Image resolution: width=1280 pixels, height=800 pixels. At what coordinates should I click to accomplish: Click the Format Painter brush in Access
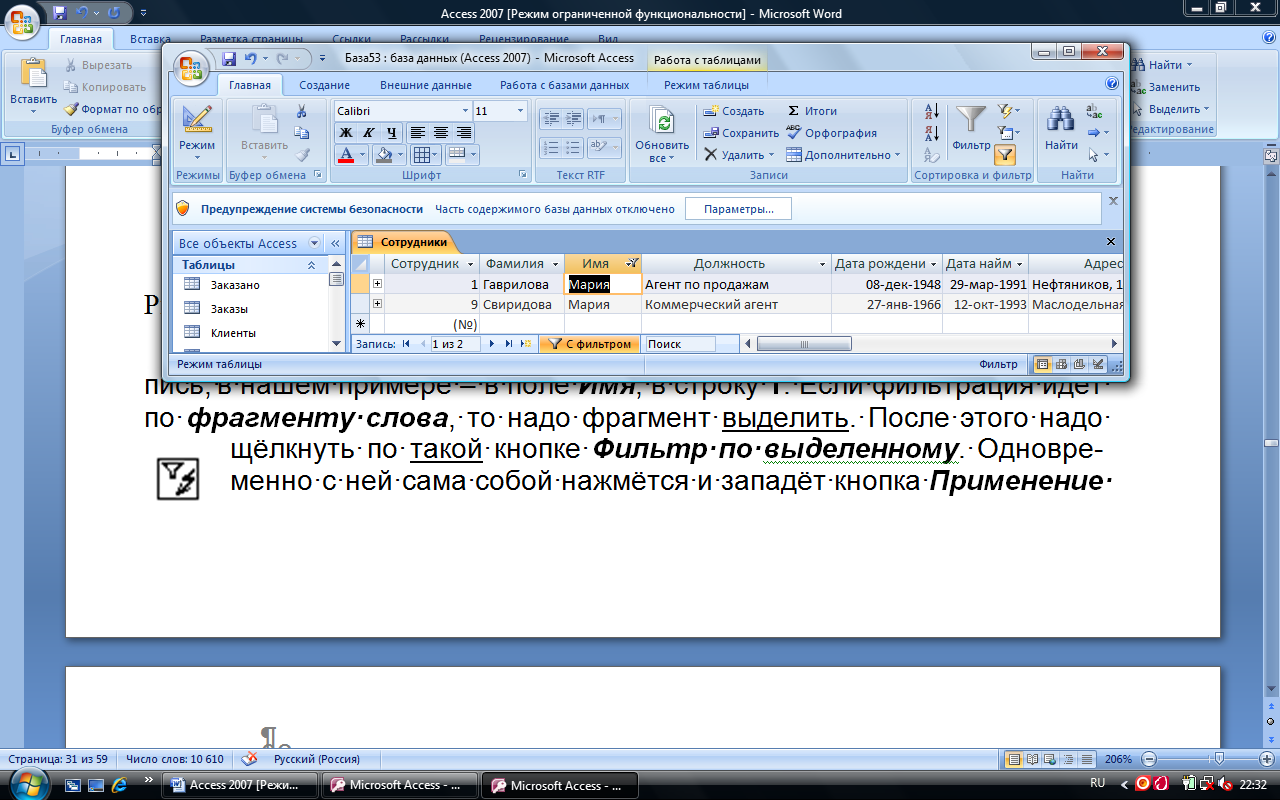click(x=301, y=155)
